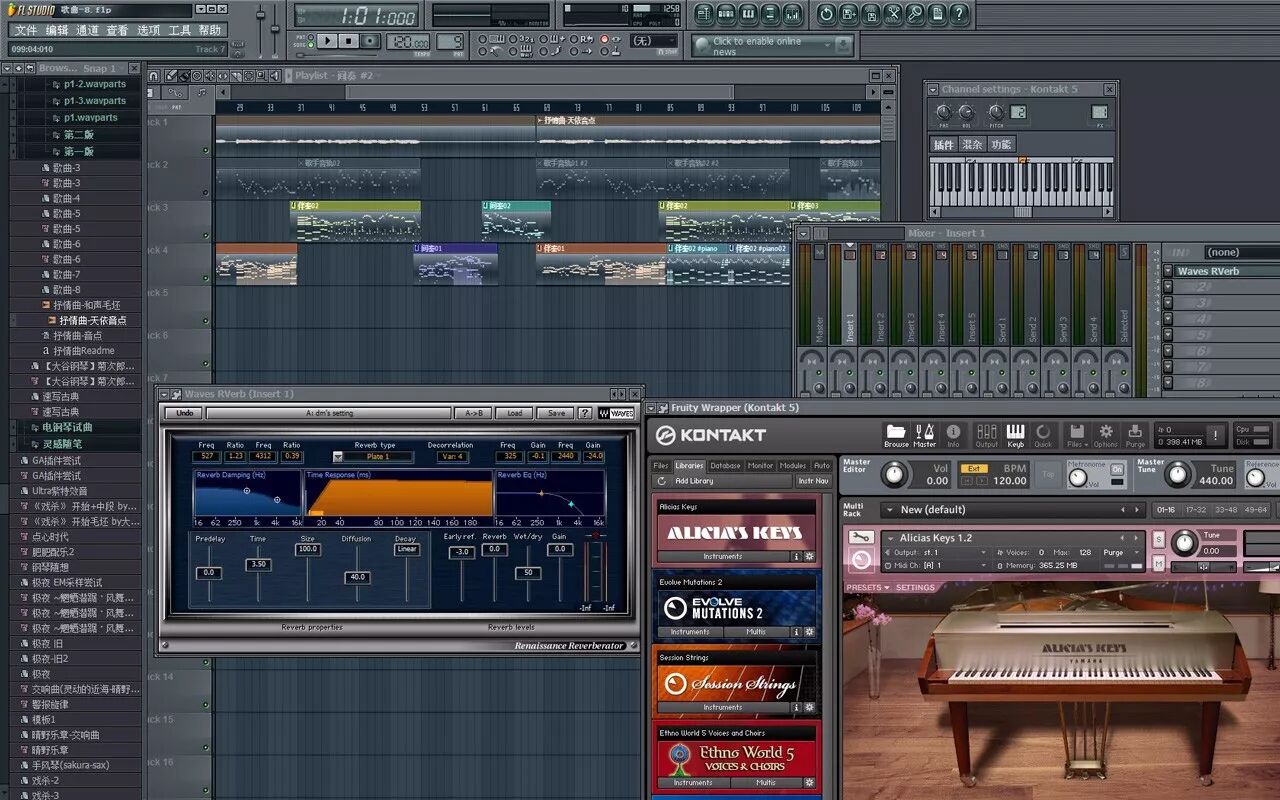Screen dimensions: 1280x800
Task: Open the mixer icon in the top toolbar
Action: click(x=793, y=14)
